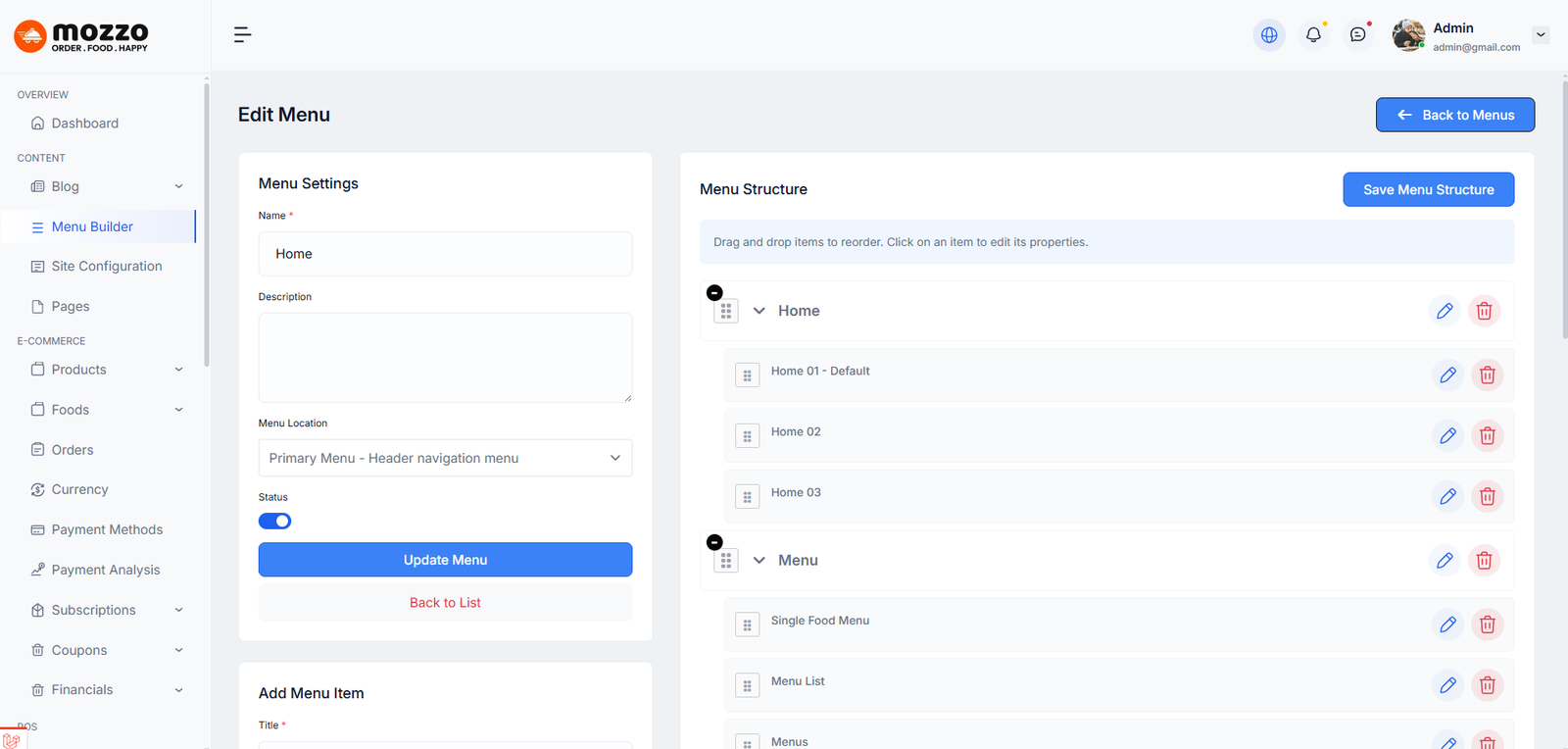Open the chat messages icon
Screen dimensions: 1568x749
1357,35
